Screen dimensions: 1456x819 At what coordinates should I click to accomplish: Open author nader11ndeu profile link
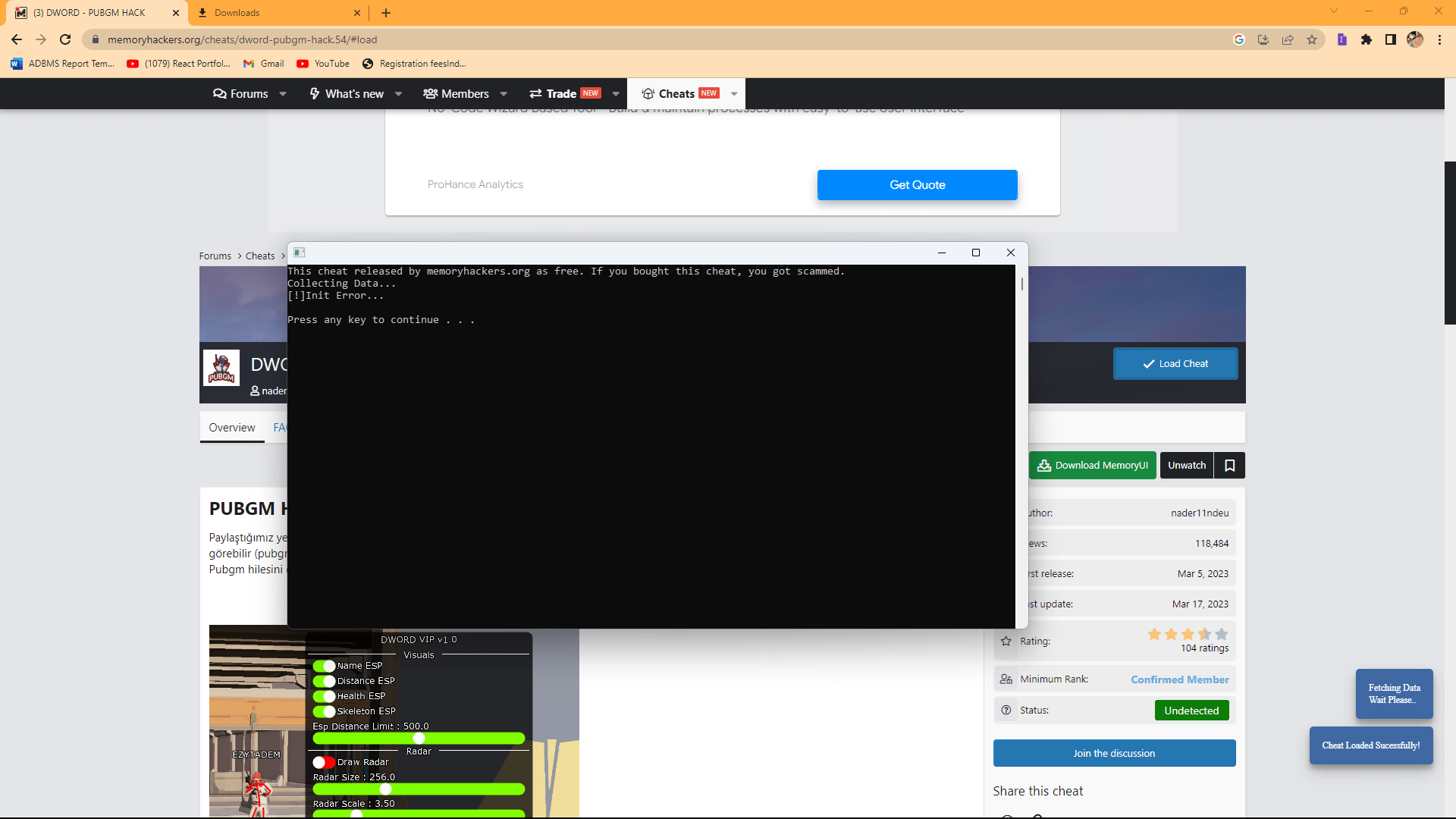1200,513
